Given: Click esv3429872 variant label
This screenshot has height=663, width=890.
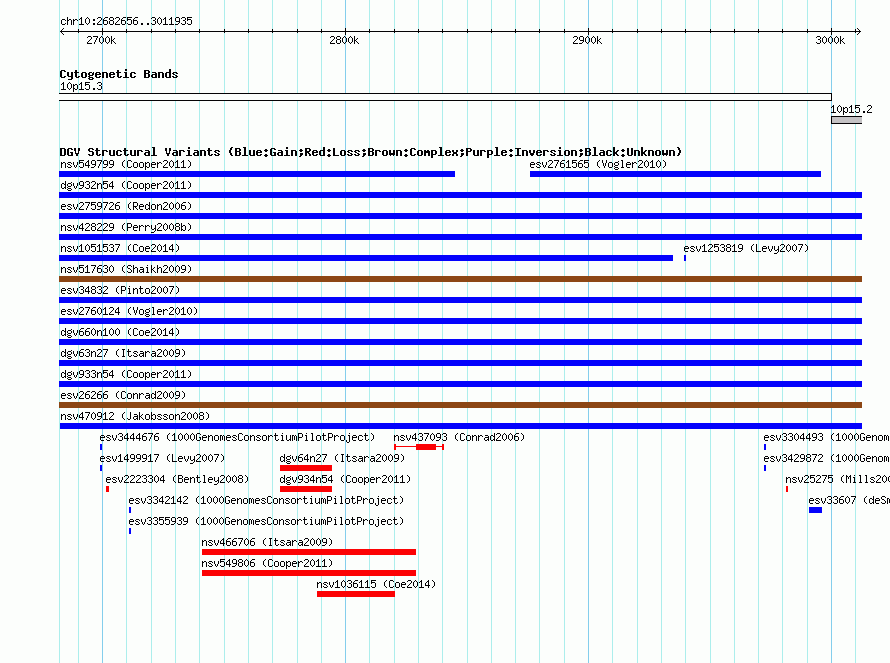Looking at the screenshot, I should coord(826,458).
